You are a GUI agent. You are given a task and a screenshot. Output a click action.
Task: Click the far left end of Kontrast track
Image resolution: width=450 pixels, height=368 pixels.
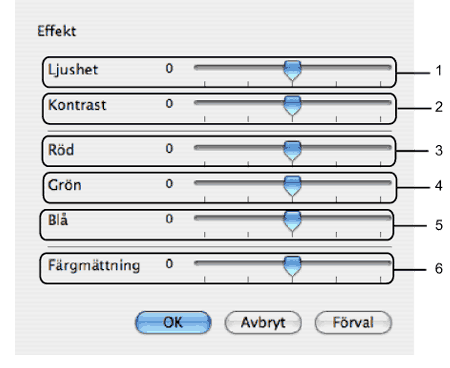tap(197, 103)
